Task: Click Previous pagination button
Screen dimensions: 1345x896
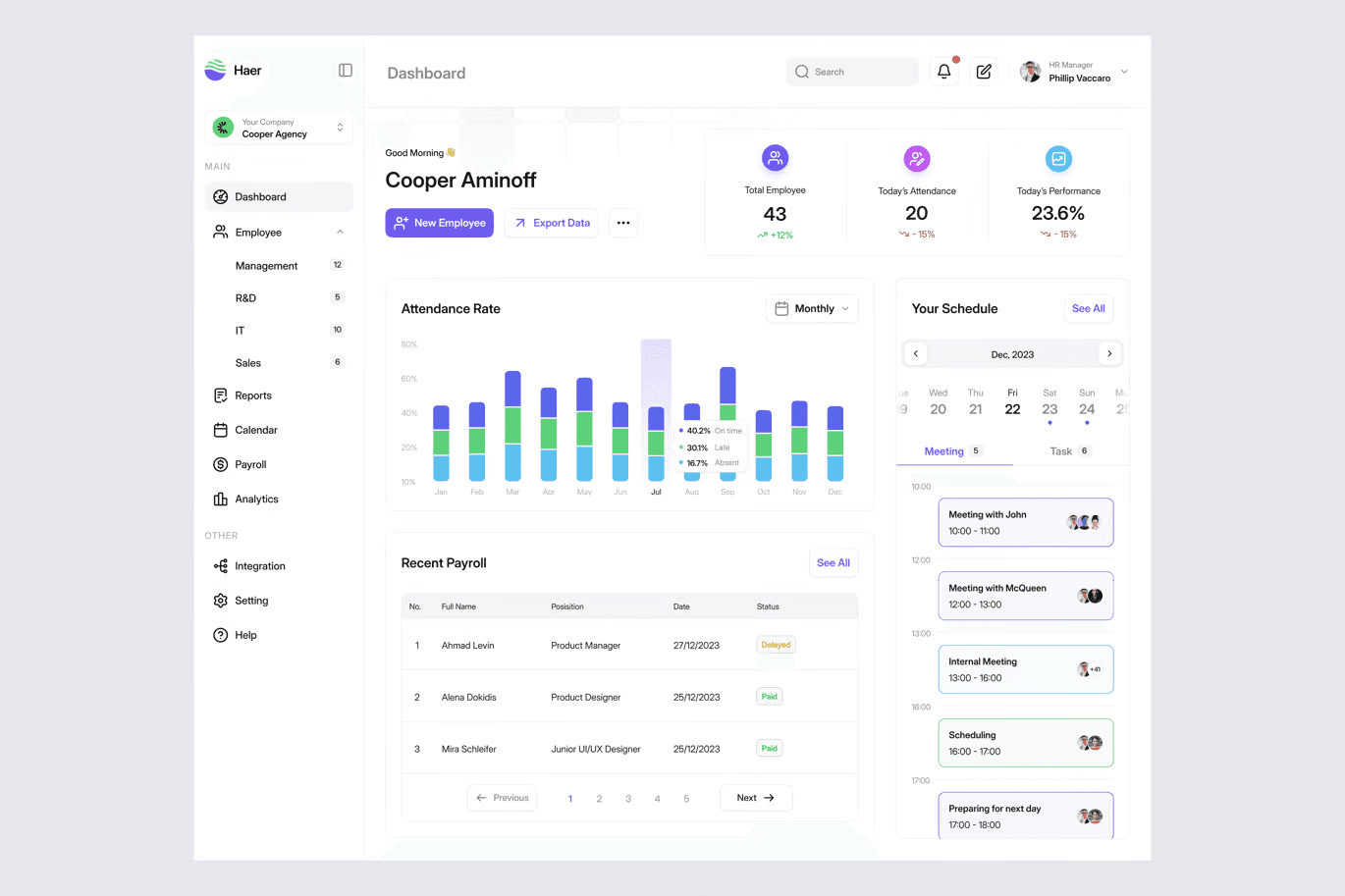Action: point(502,798)
